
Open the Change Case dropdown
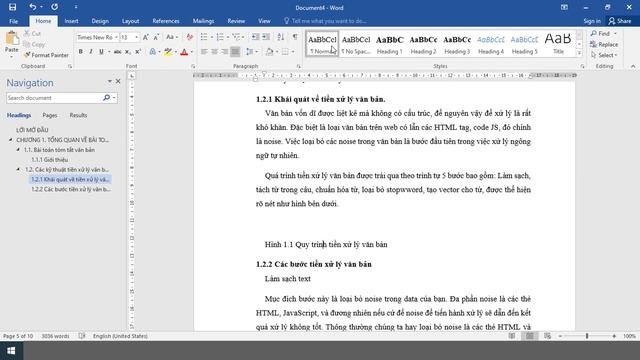pyautogui.click(x=172, y=37)
